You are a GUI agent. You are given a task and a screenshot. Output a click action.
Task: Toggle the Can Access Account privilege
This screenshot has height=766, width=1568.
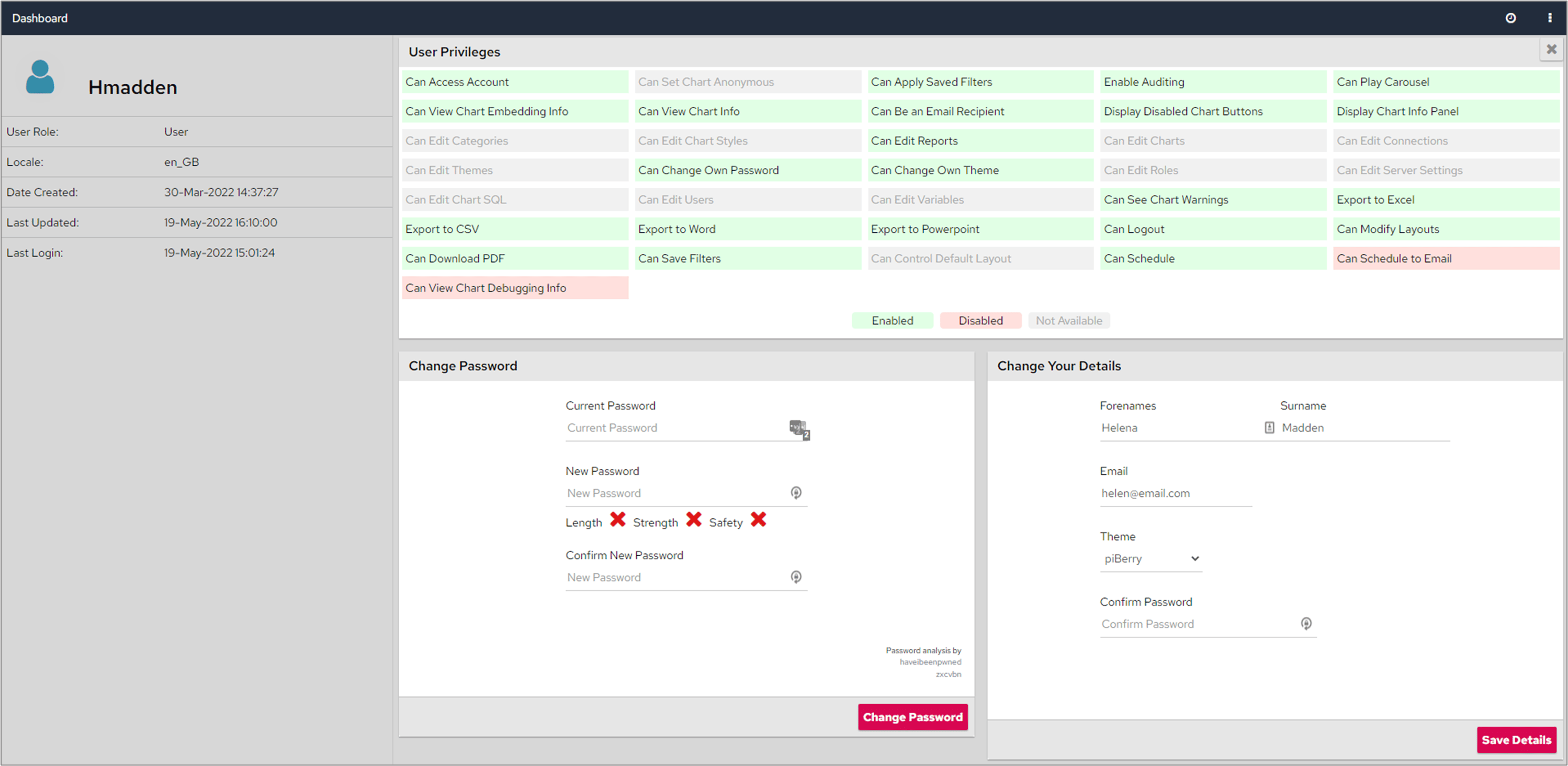[x=515, y=82]
